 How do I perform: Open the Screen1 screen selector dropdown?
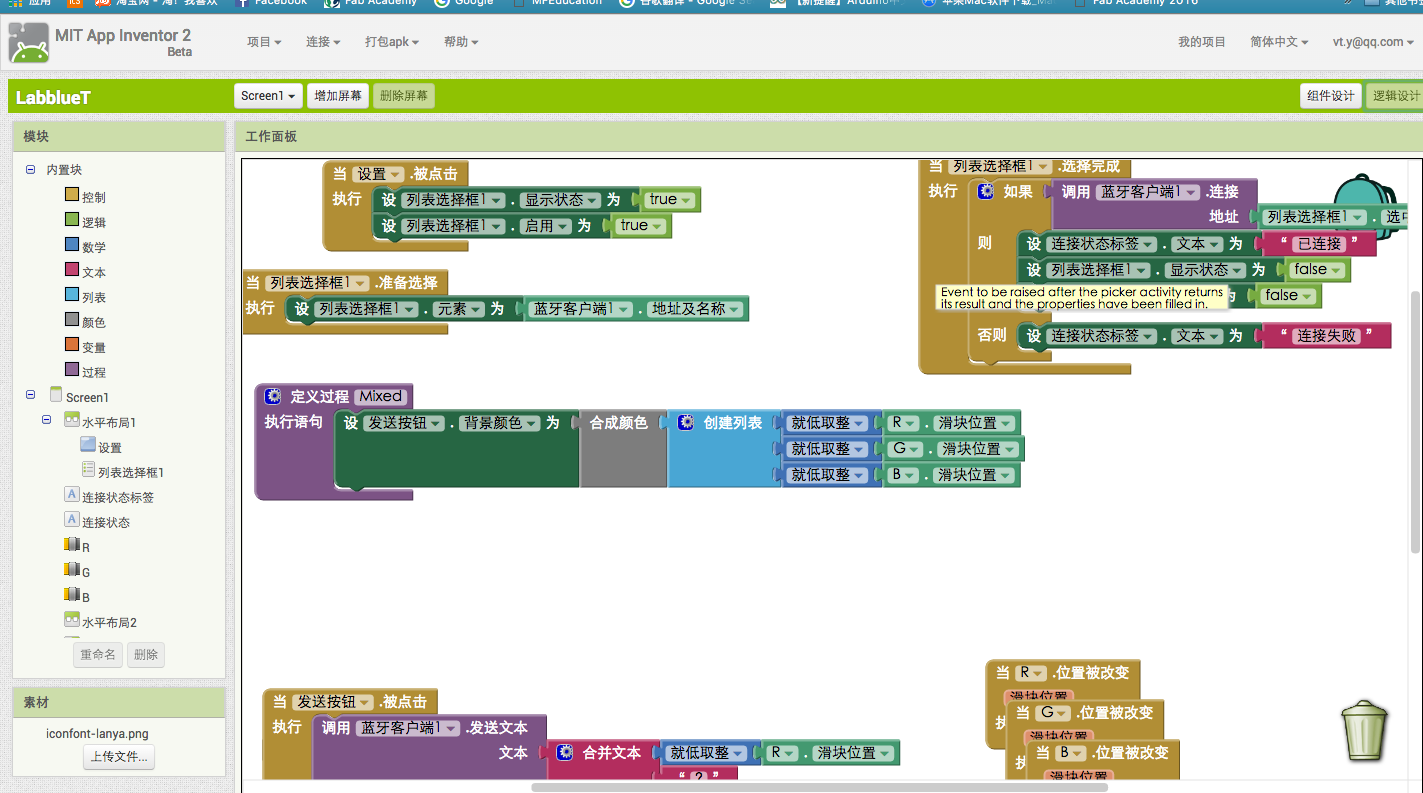tap(268, 96)
